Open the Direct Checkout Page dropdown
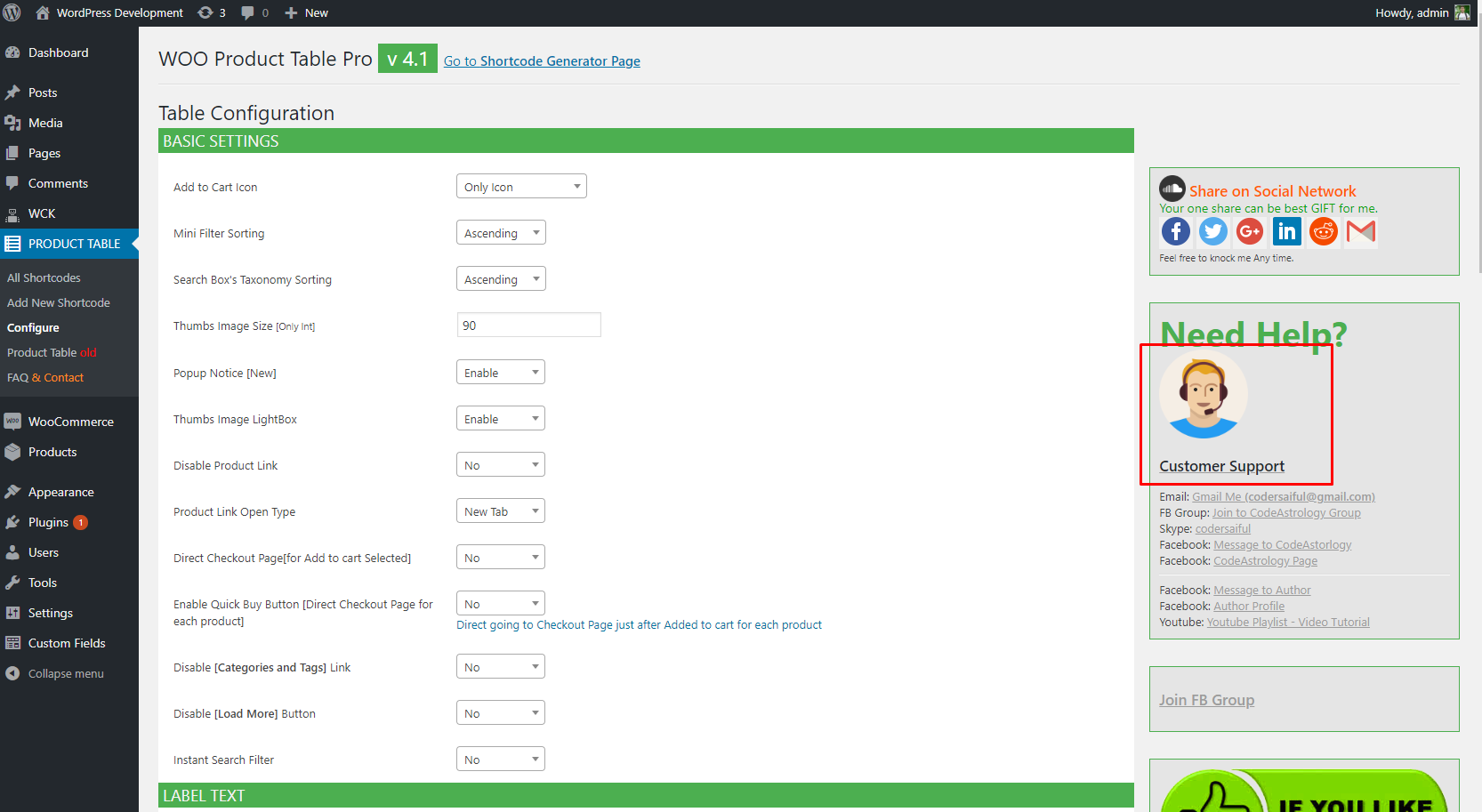 (x=501, y=557)
